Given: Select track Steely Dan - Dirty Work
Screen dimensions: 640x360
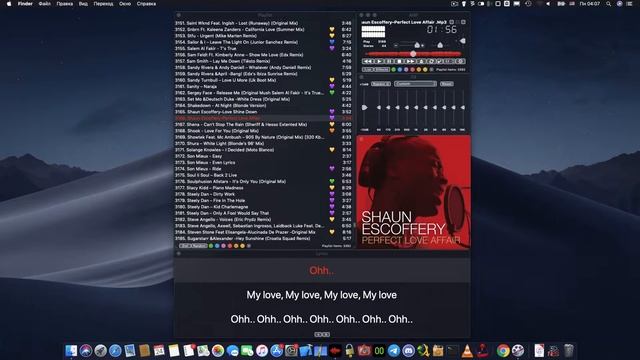Looking at the screenshot, I should pos(263,194).
